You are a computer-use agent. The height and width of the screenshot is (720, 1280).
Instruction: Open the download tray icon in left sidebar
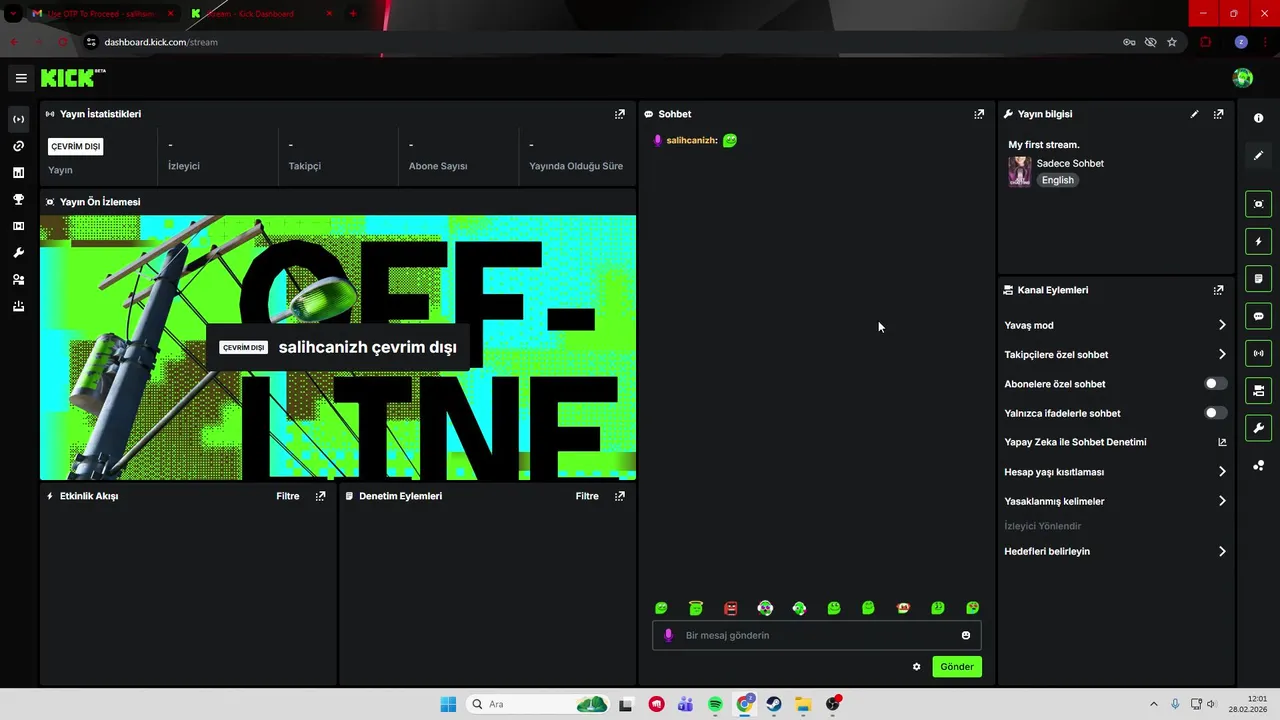18,307
